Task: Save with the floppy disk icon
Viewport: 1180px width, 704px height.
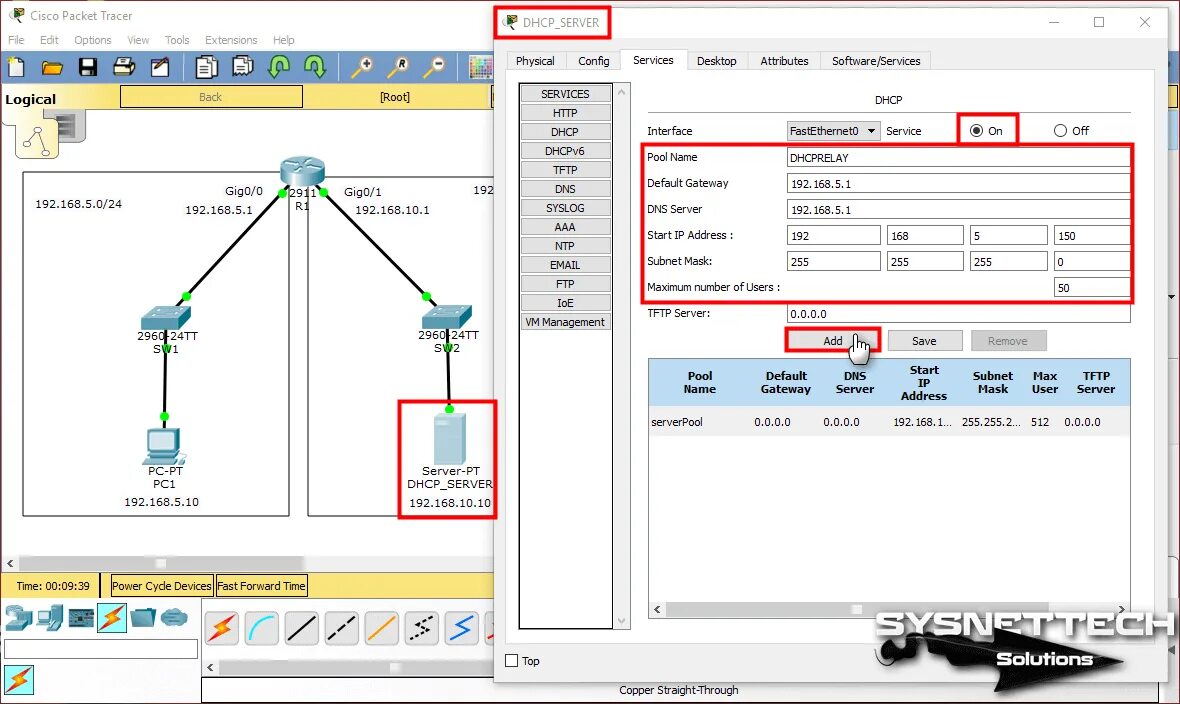Action: 87,68
